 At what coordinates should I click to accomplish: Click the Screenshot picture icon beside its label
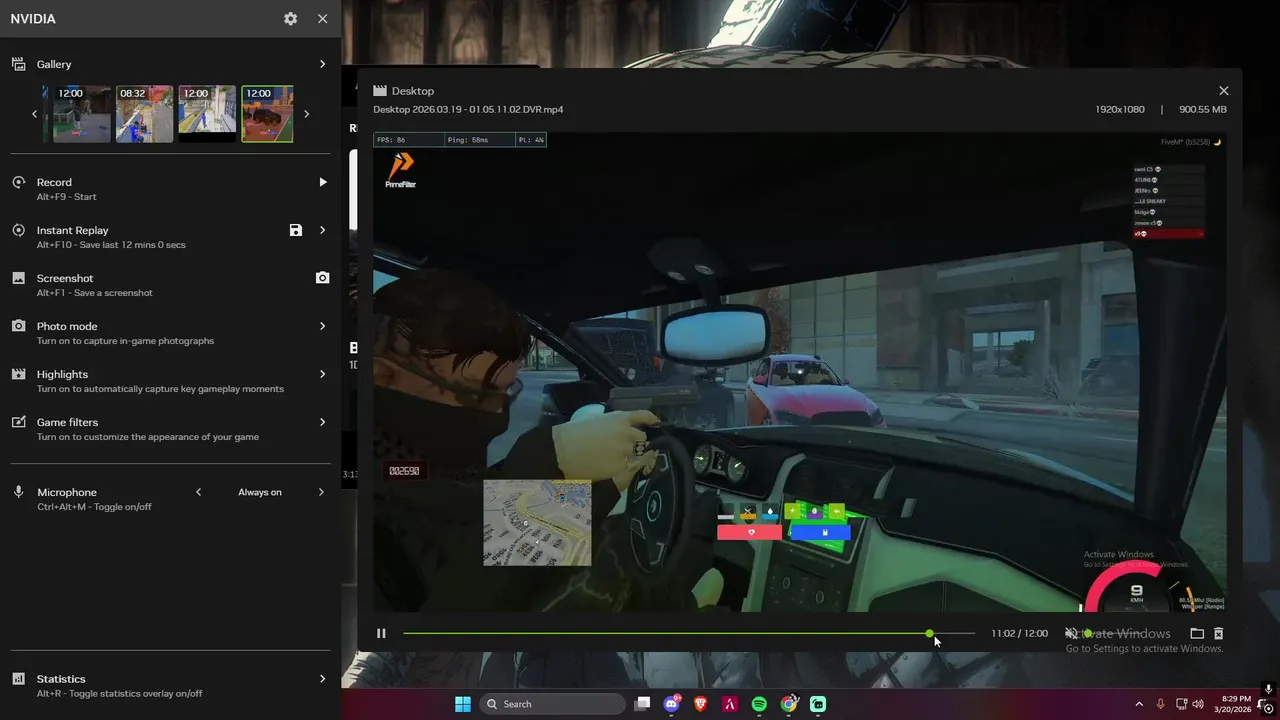coord(18,278)
